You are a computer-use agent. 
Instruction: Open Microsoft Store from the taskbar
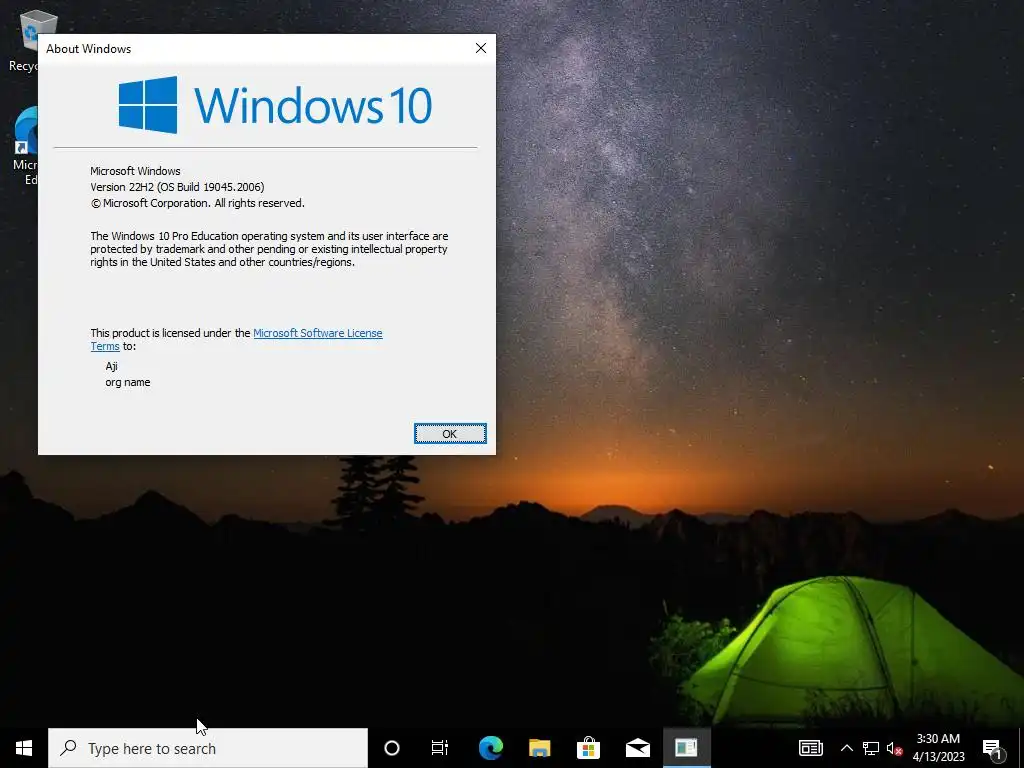click(x=588, y=748)
